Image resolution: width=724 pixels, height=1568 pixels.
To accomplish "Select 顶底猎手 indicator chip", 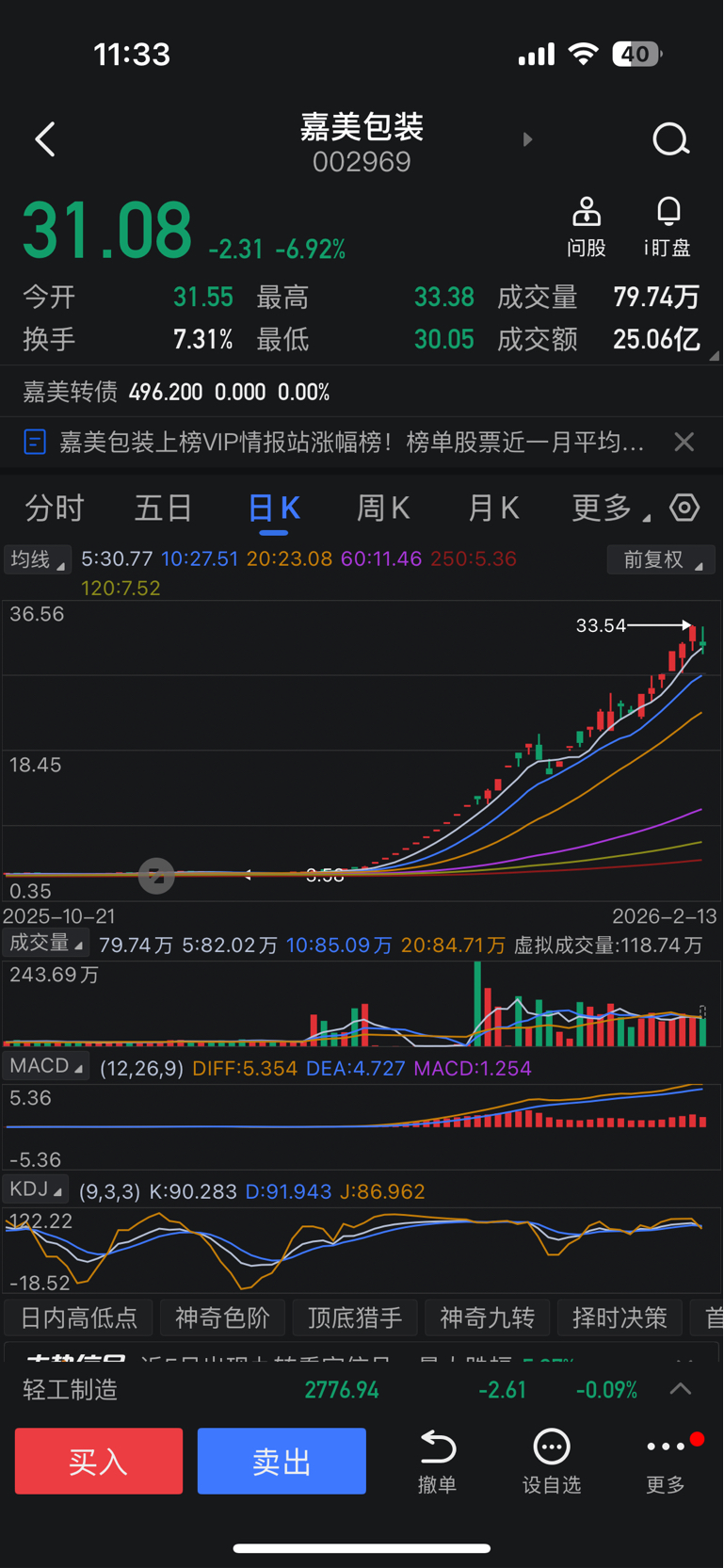I will (355, 1317).
